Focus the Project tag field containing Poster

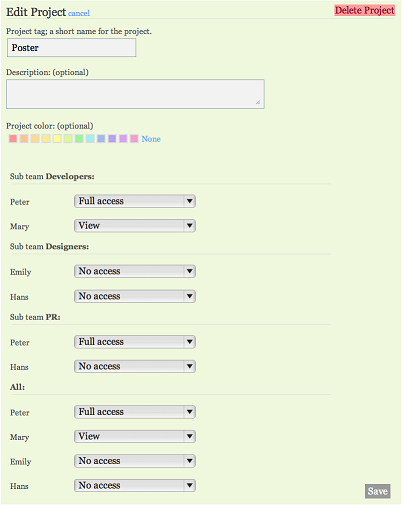[71, 48]
